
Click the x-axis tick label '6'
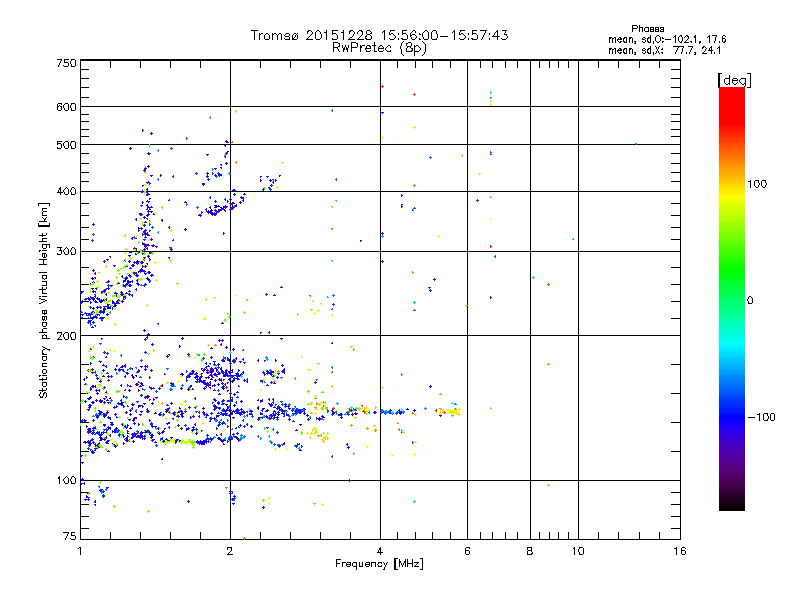[467, 551]
